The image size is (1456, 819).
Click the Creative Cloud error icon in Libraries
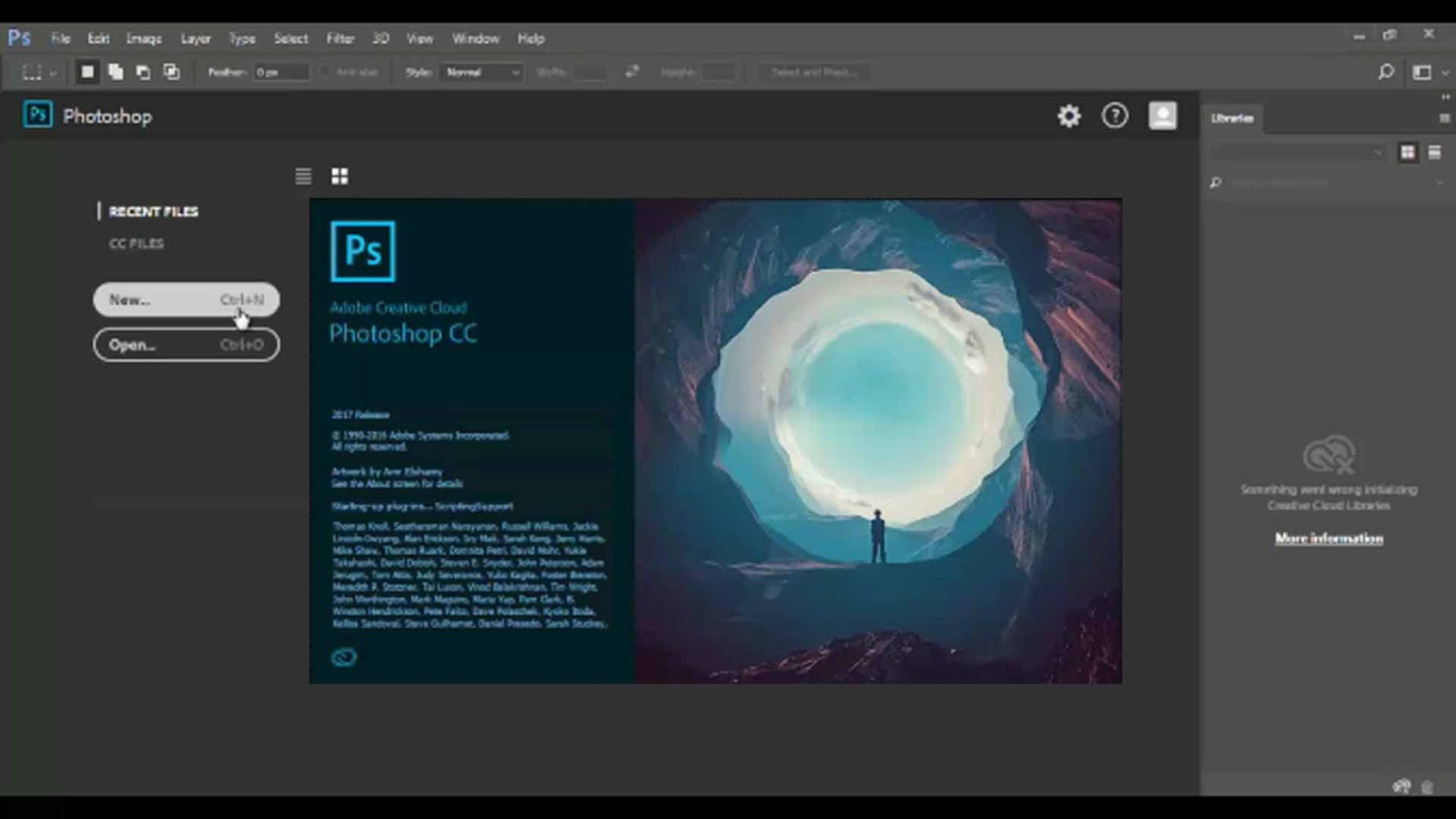(x=1329, y=454)
